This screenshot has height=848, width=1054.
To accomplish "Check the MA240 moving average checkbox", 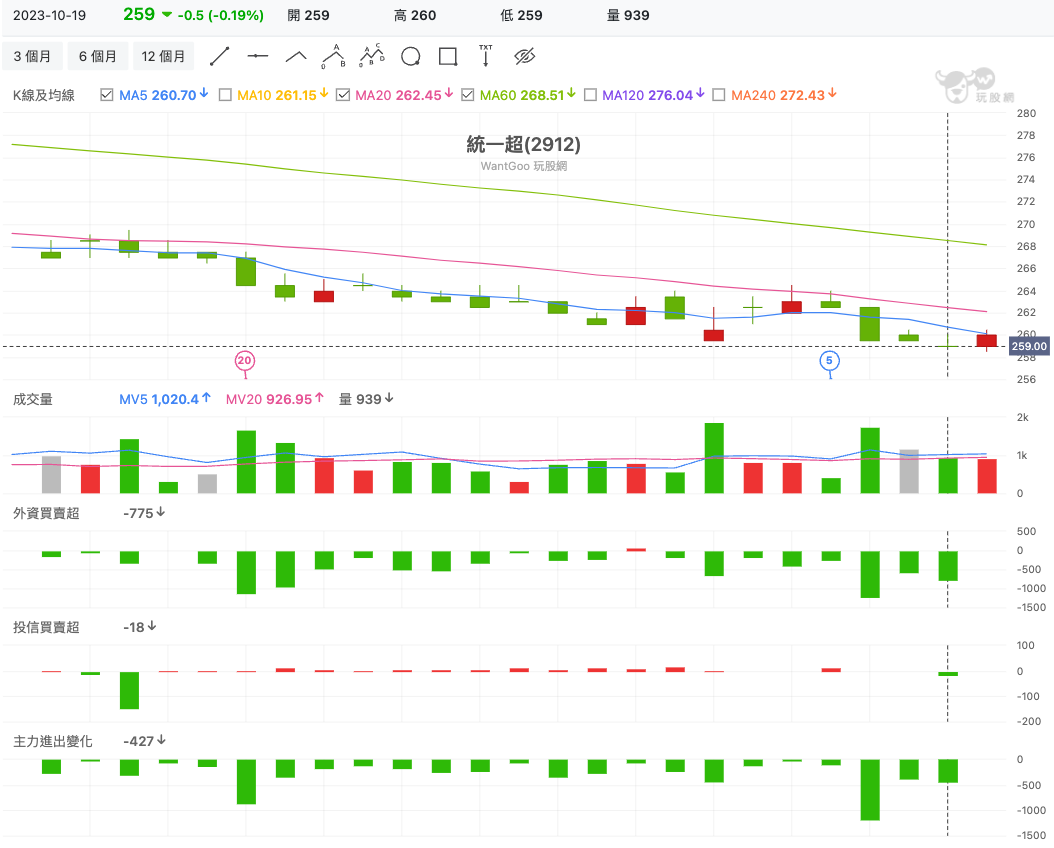I will point(718,95).
